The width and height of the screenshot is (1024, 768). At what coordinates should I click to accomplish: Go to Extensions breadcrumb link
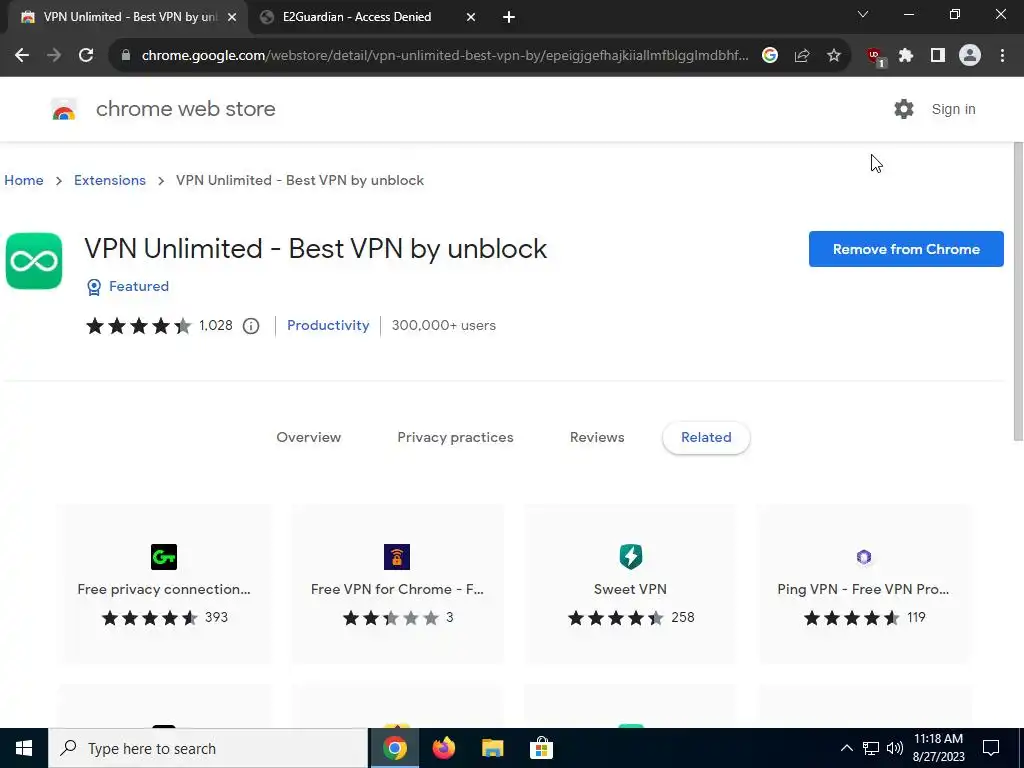click(110, 180)
